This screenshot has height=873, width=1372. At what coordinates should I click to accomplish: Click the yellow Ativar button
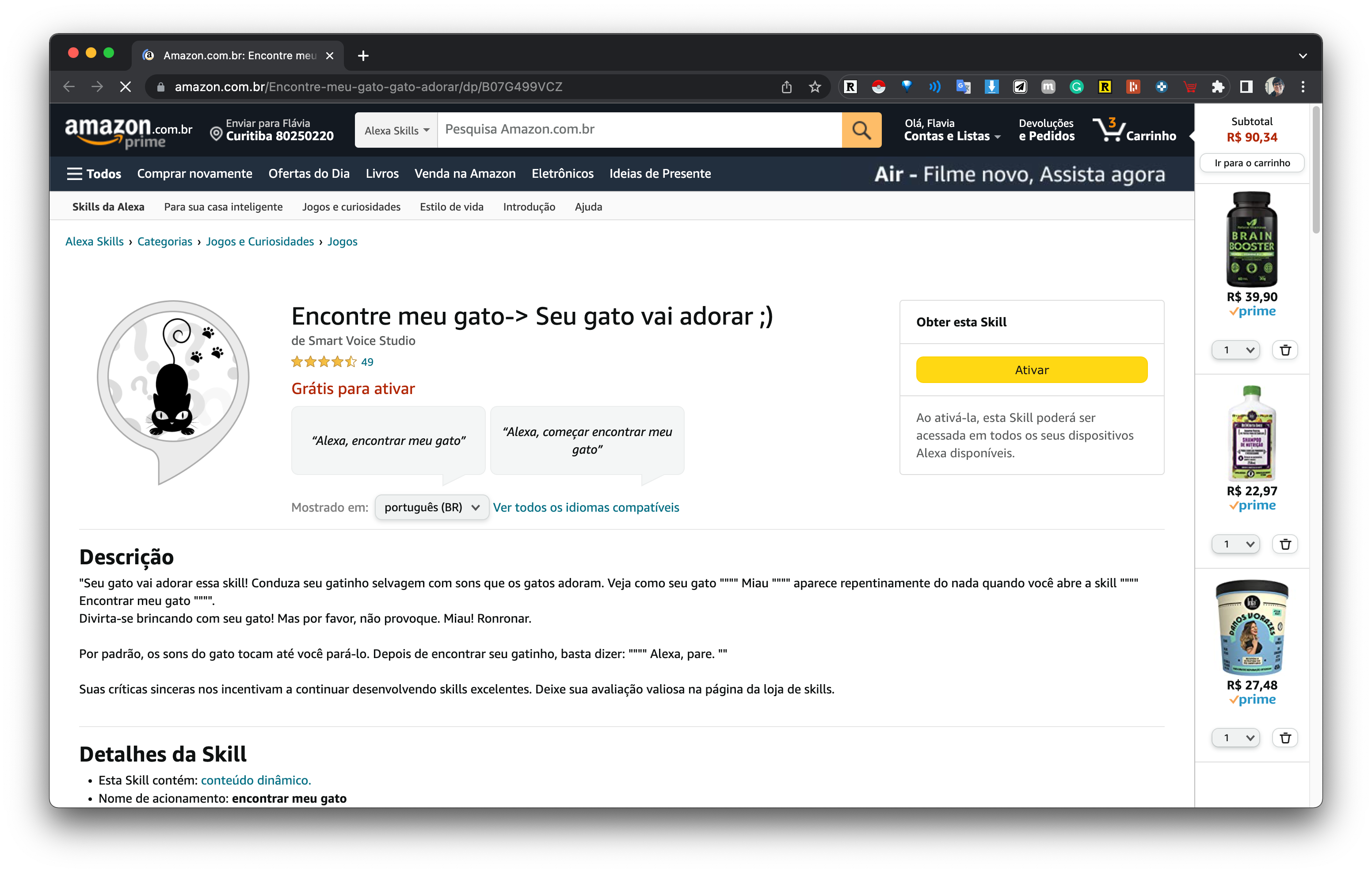click(x=1031, y=370)
